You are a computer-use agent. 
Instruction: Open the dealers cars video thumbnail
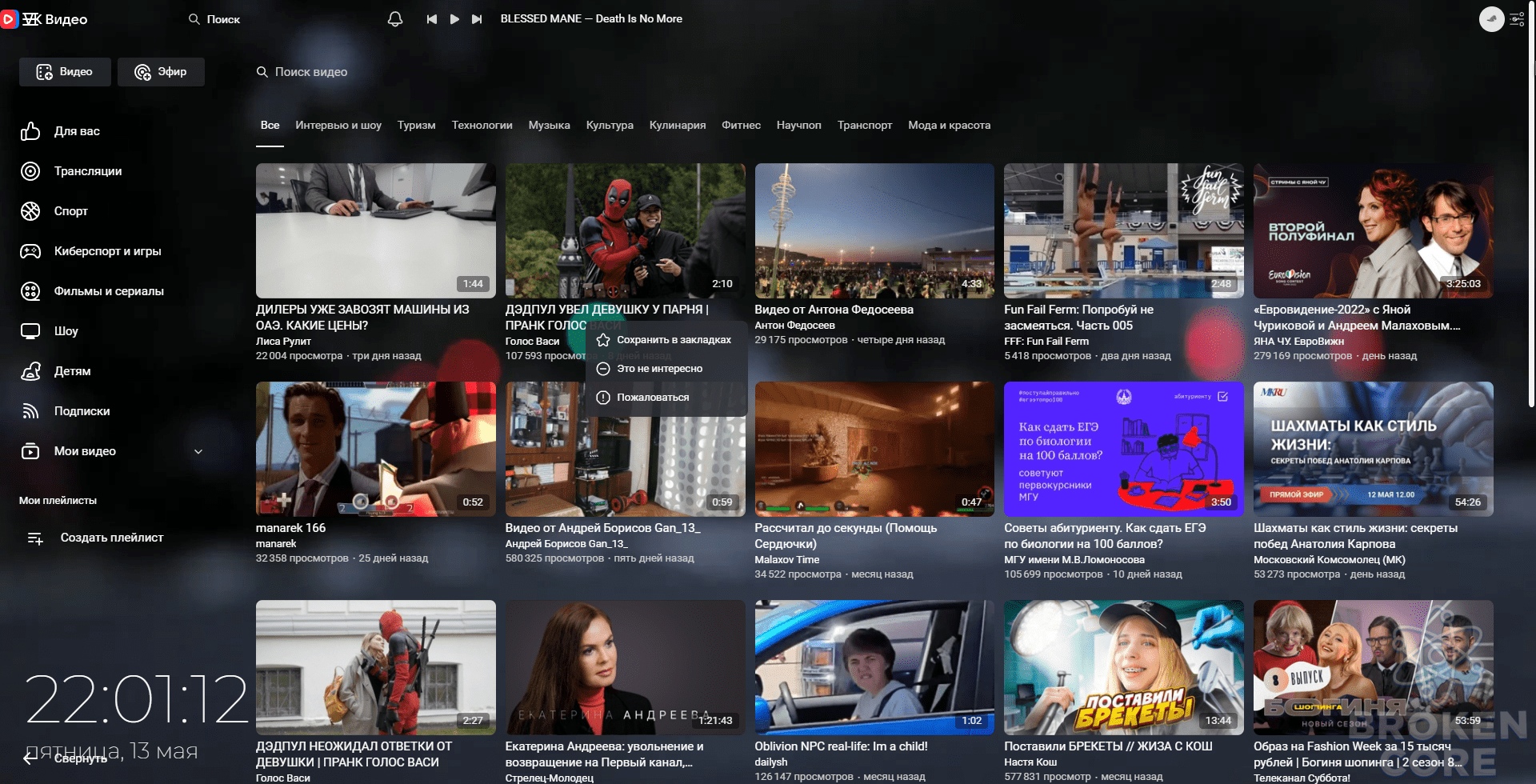point(375,230)
